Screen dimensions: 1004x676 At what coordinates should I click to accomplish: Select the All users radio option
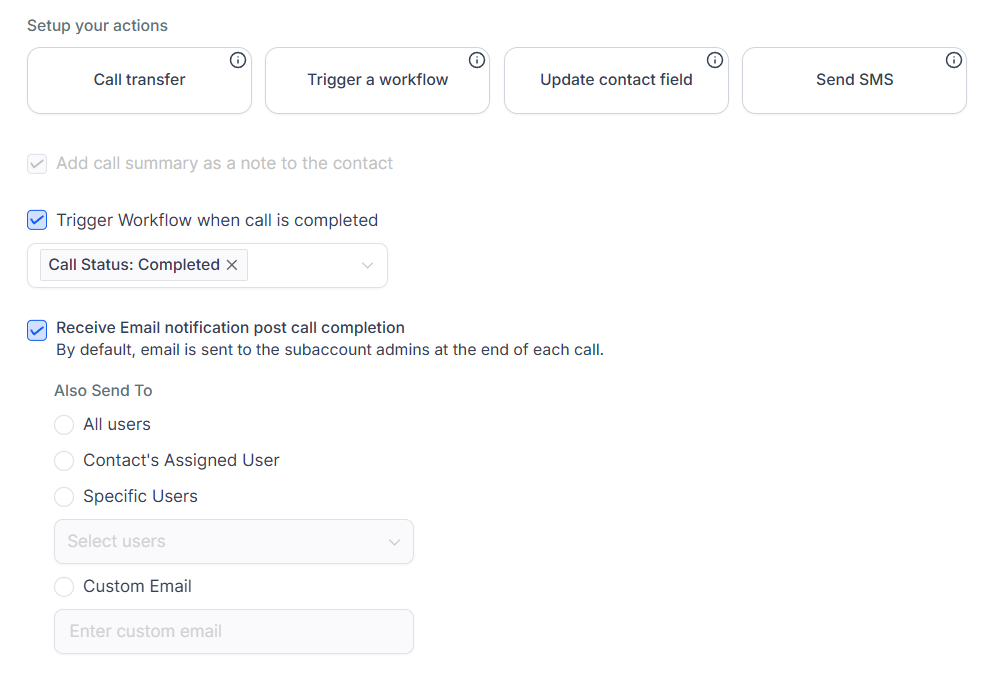64,425
